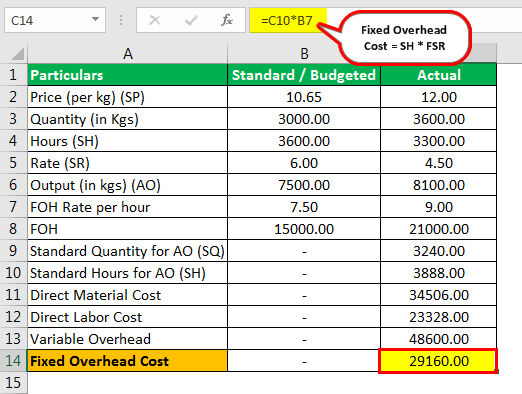
Task: Select cell 'Rate (SR)'
Action: coord(128,163)
